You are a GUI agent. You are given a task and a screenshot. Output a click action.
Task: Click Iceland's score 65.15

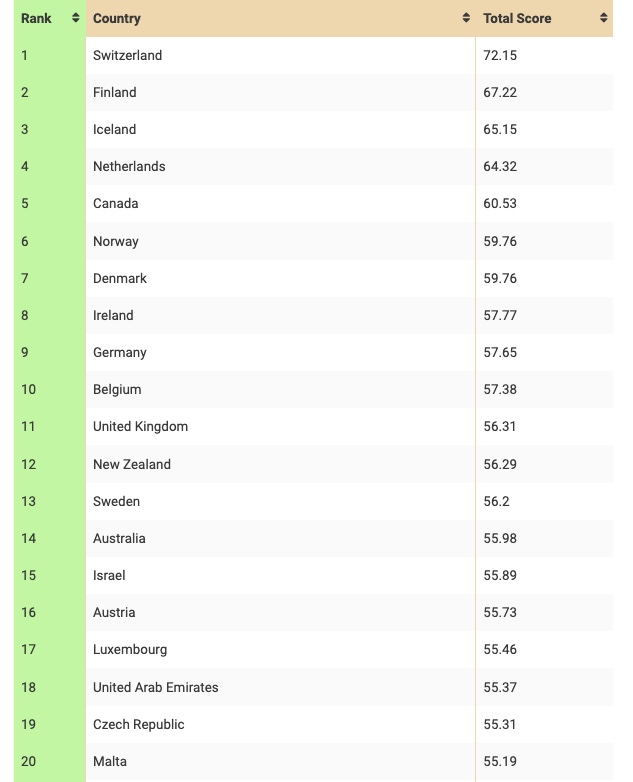pyautogui.click(x=500, y=130)
